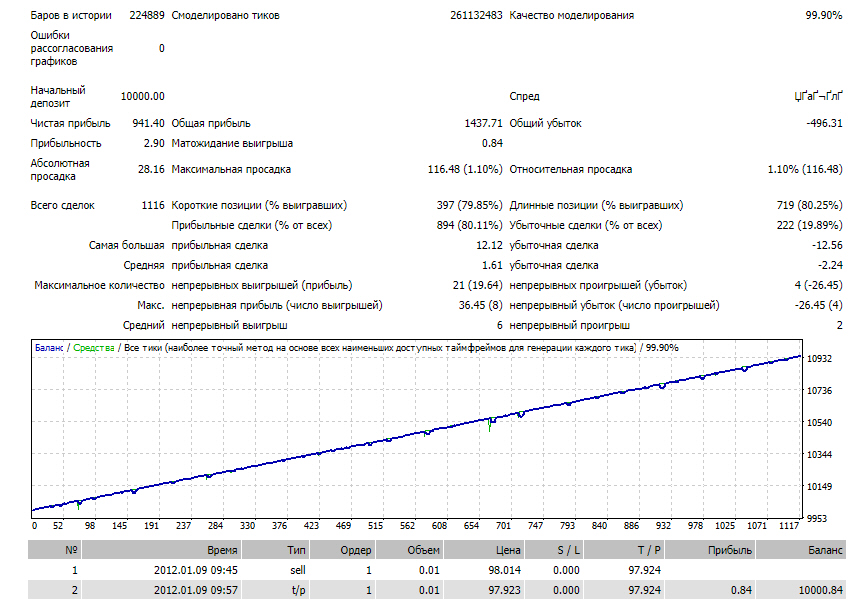
Task: Click the 'Баров в истории' label
Action: (x=71, y=15)
